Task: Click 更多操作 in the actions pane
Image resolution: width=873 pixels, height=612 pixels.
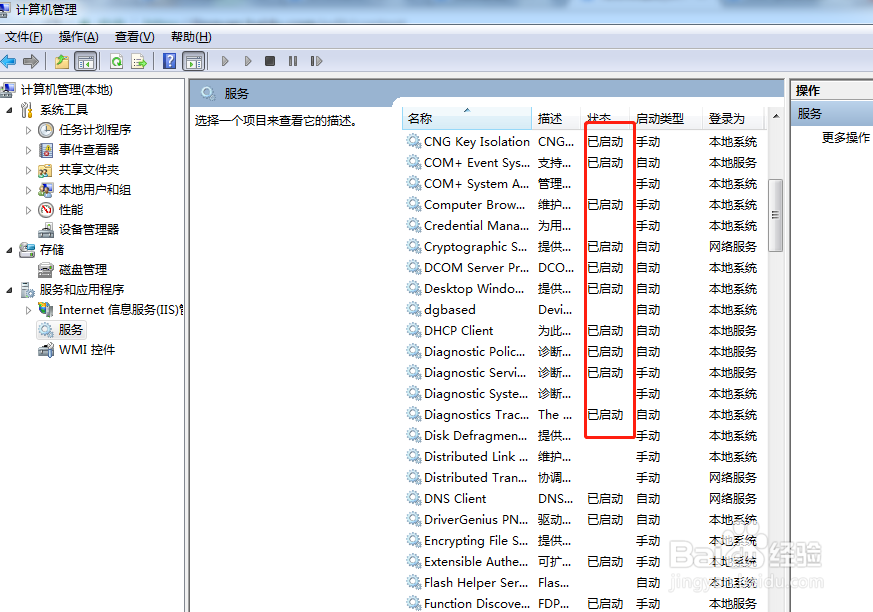Action: 846,138
